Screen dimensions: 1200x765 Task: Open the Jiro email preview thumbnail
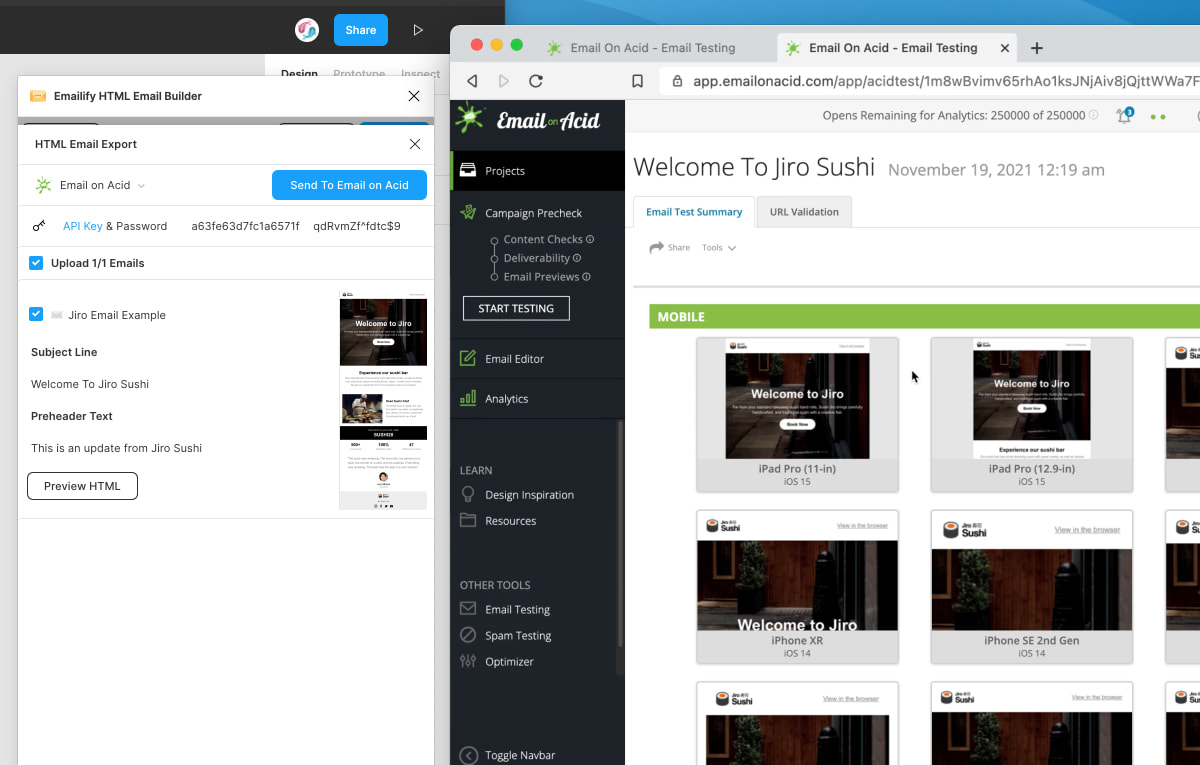[x=383, y=400]
